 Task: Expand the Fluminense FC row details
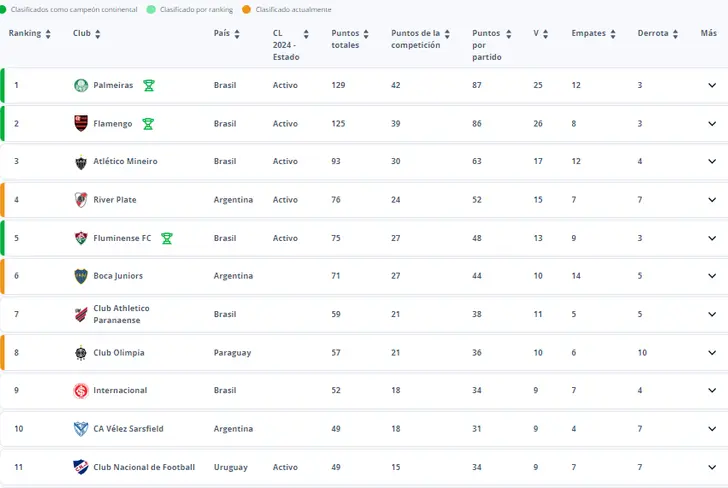click(x=712, y=238)
